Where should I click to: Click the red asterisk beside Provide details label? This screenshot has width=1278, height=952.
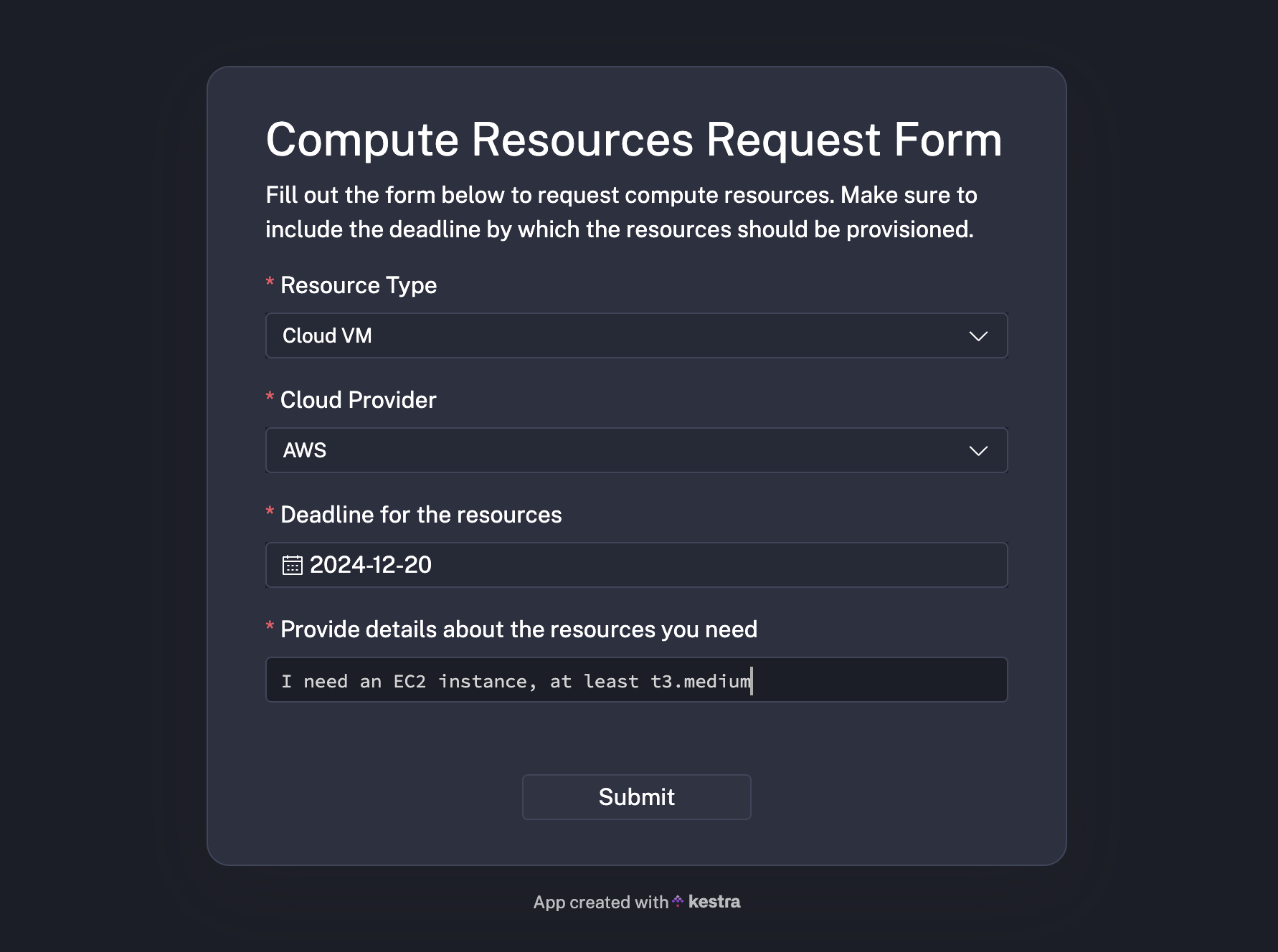(270, 627)
